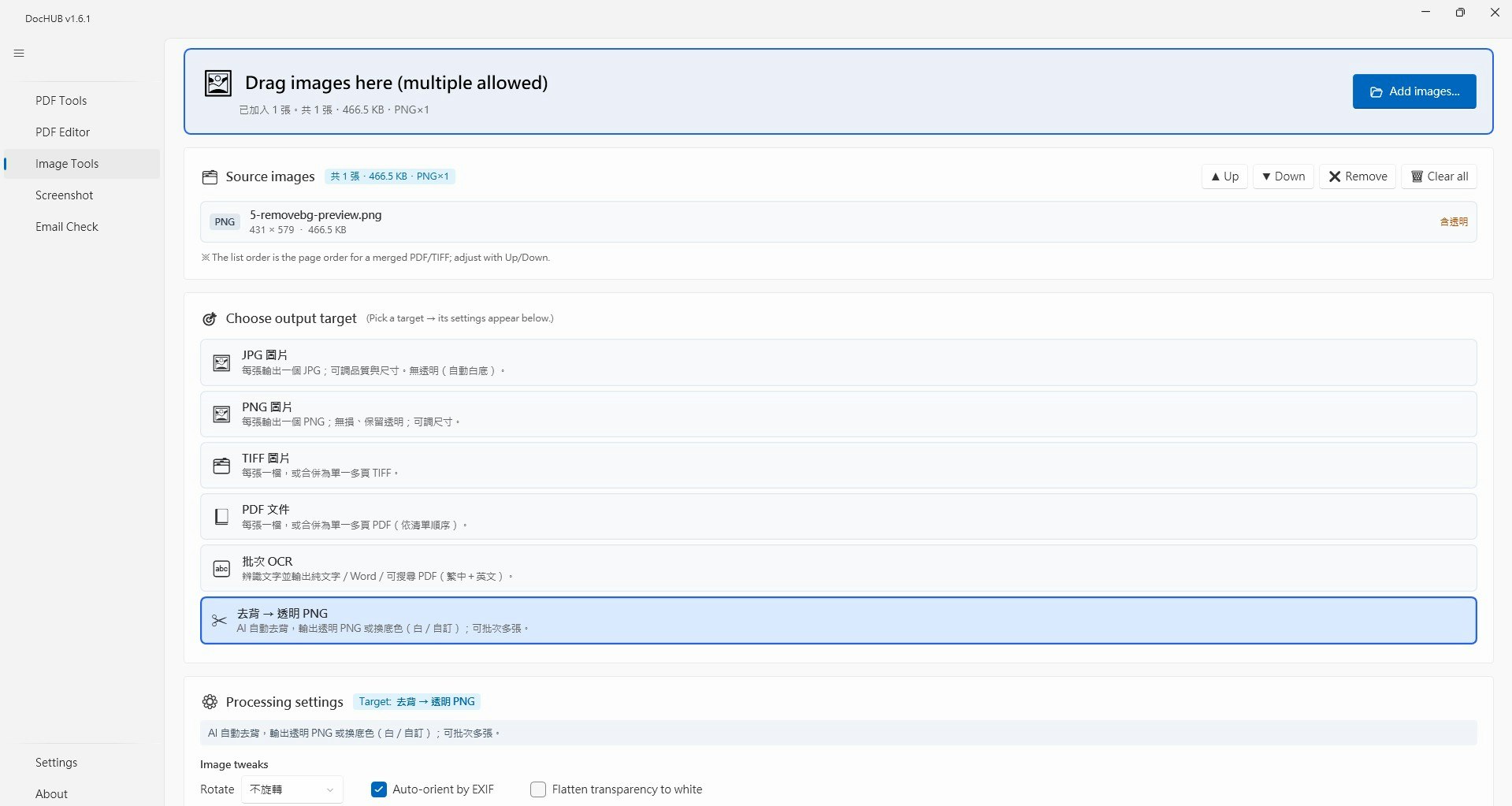
Task: Open Email Check section
Action: [x=83, y=227]
